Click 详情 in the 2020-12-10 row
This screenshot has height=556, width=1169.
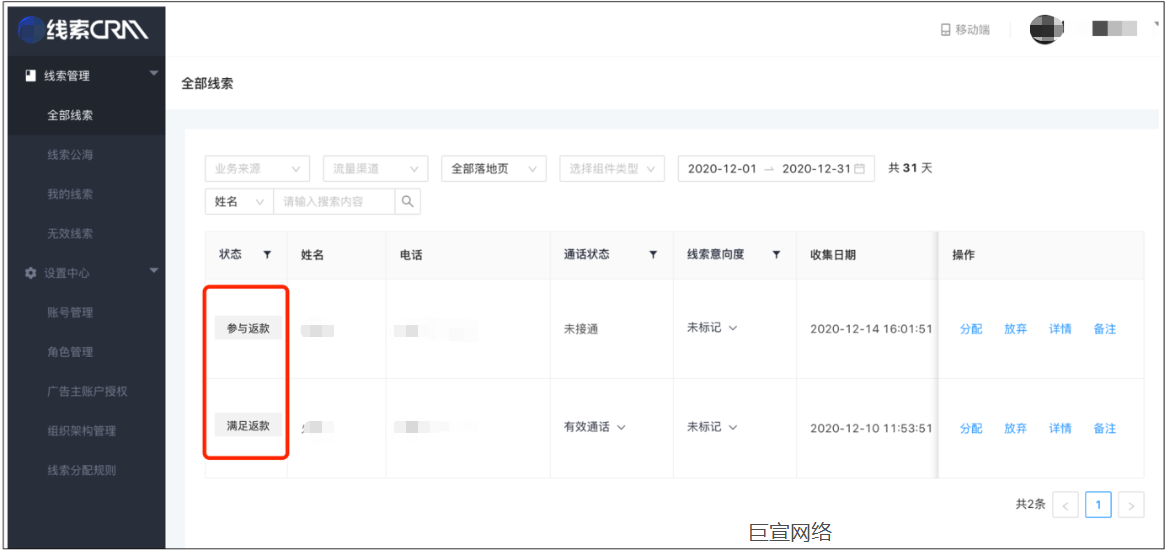pos(1060,429)
